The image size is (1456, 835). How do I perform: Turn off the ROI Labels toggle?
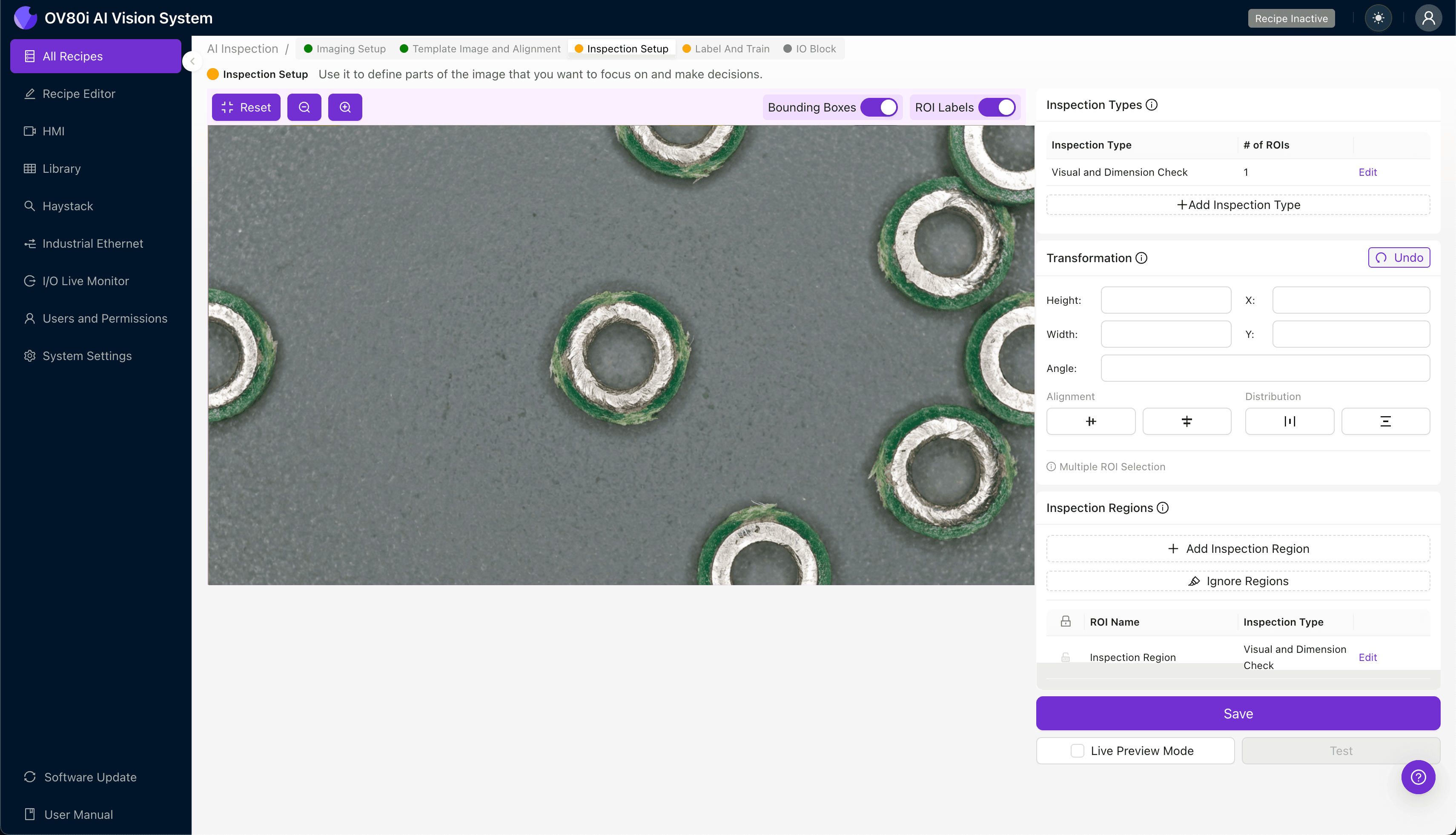tap(997, 107)
